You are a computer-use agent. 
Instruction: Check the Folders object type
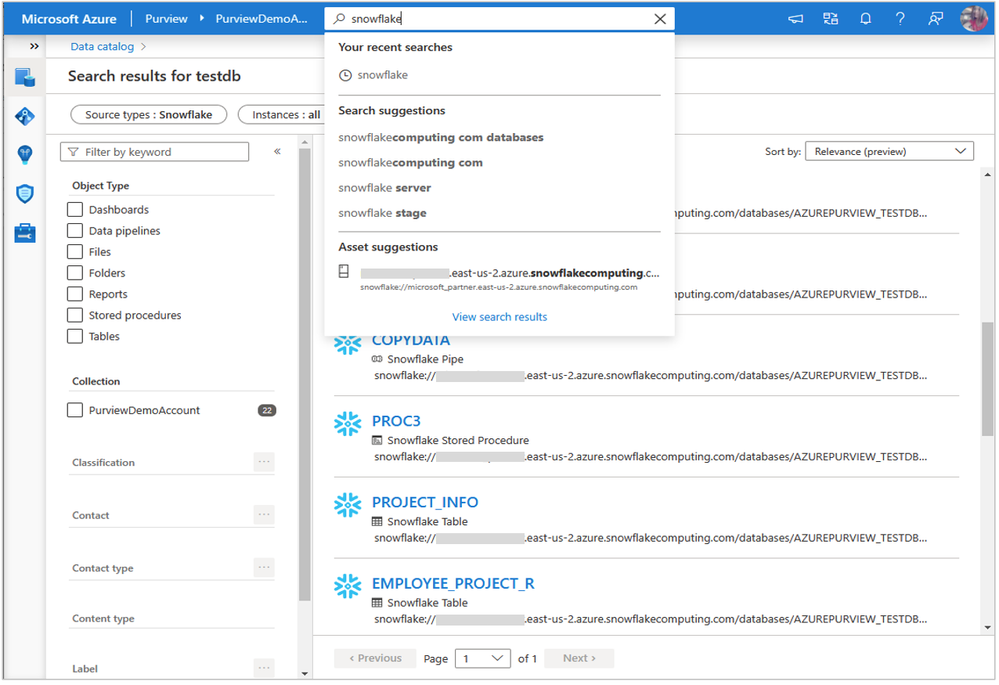(75, 273)
